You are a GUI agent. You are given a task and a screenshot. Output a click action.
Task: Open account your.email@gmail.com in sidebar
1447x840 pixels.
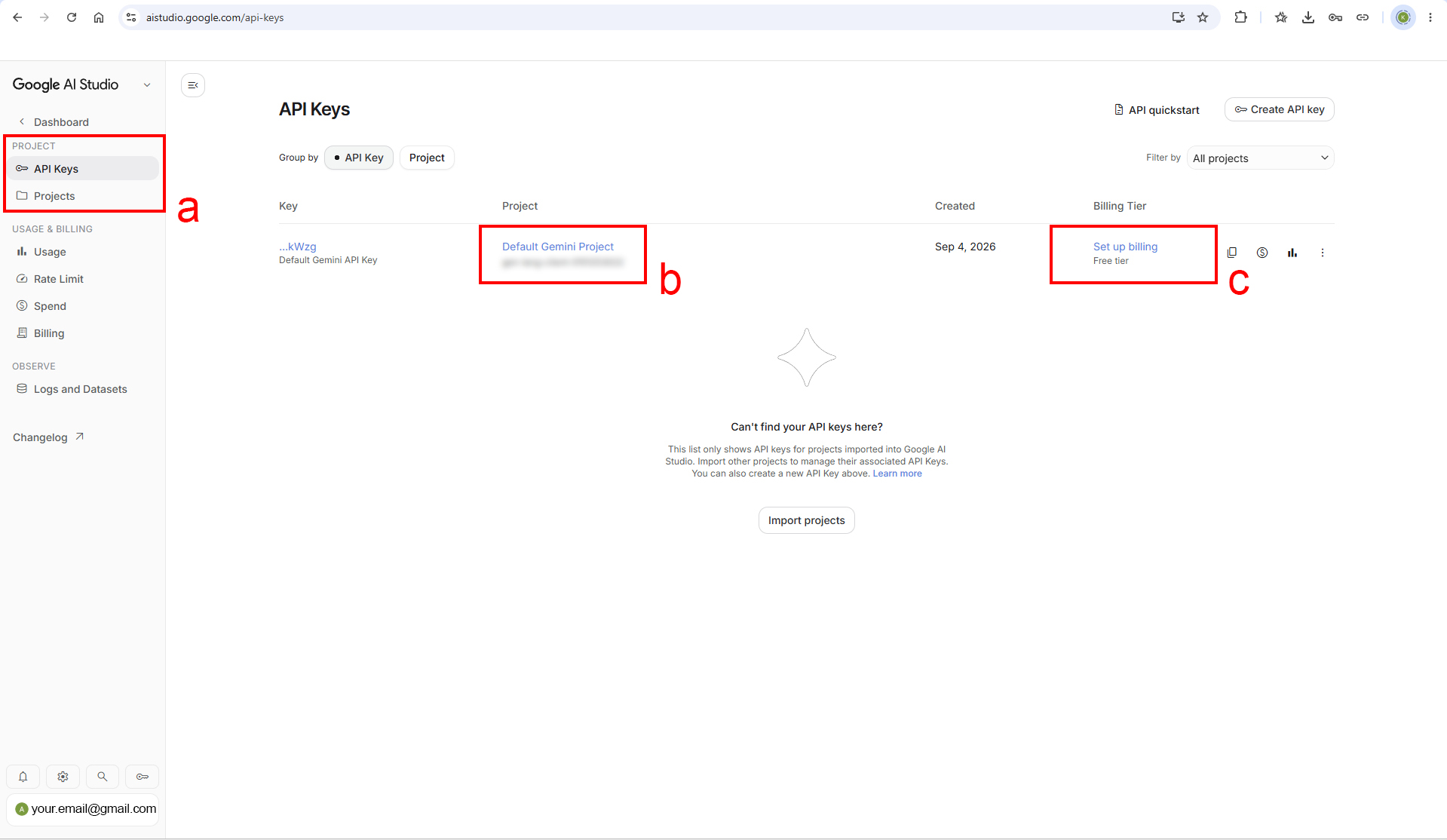[83, 809]
